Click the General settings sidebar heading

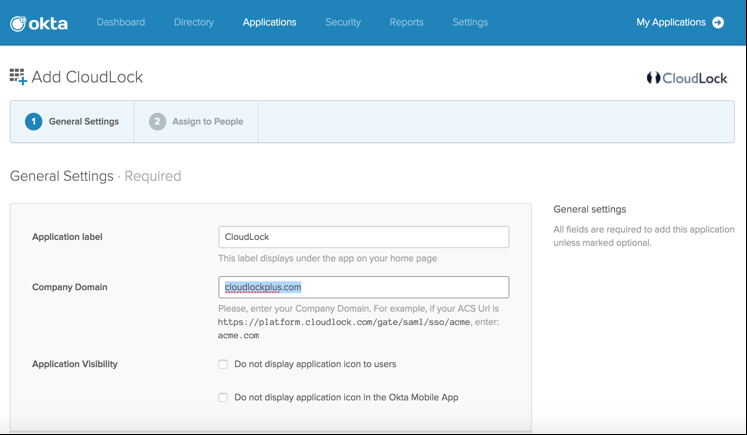pos(590,209)
